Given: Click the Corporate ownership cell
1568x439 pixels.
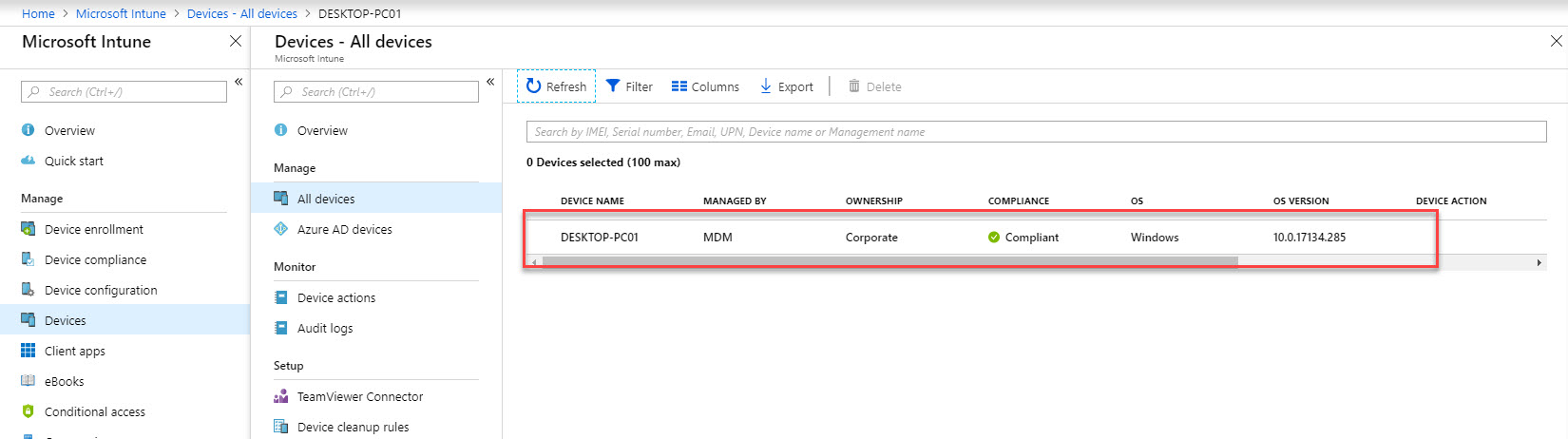Looking at the screenshot, I should coord(871,238).
